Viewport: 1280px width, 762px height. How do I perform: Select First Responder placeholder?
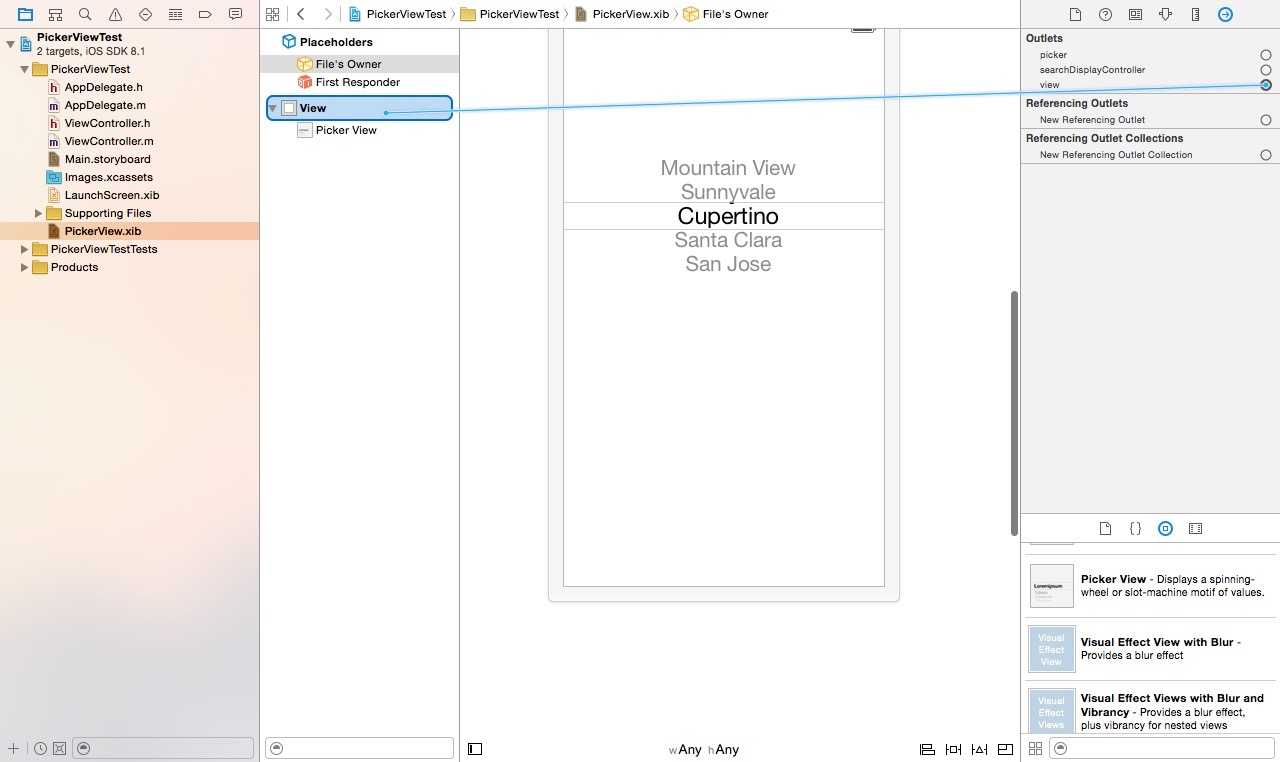pos(357,82)
